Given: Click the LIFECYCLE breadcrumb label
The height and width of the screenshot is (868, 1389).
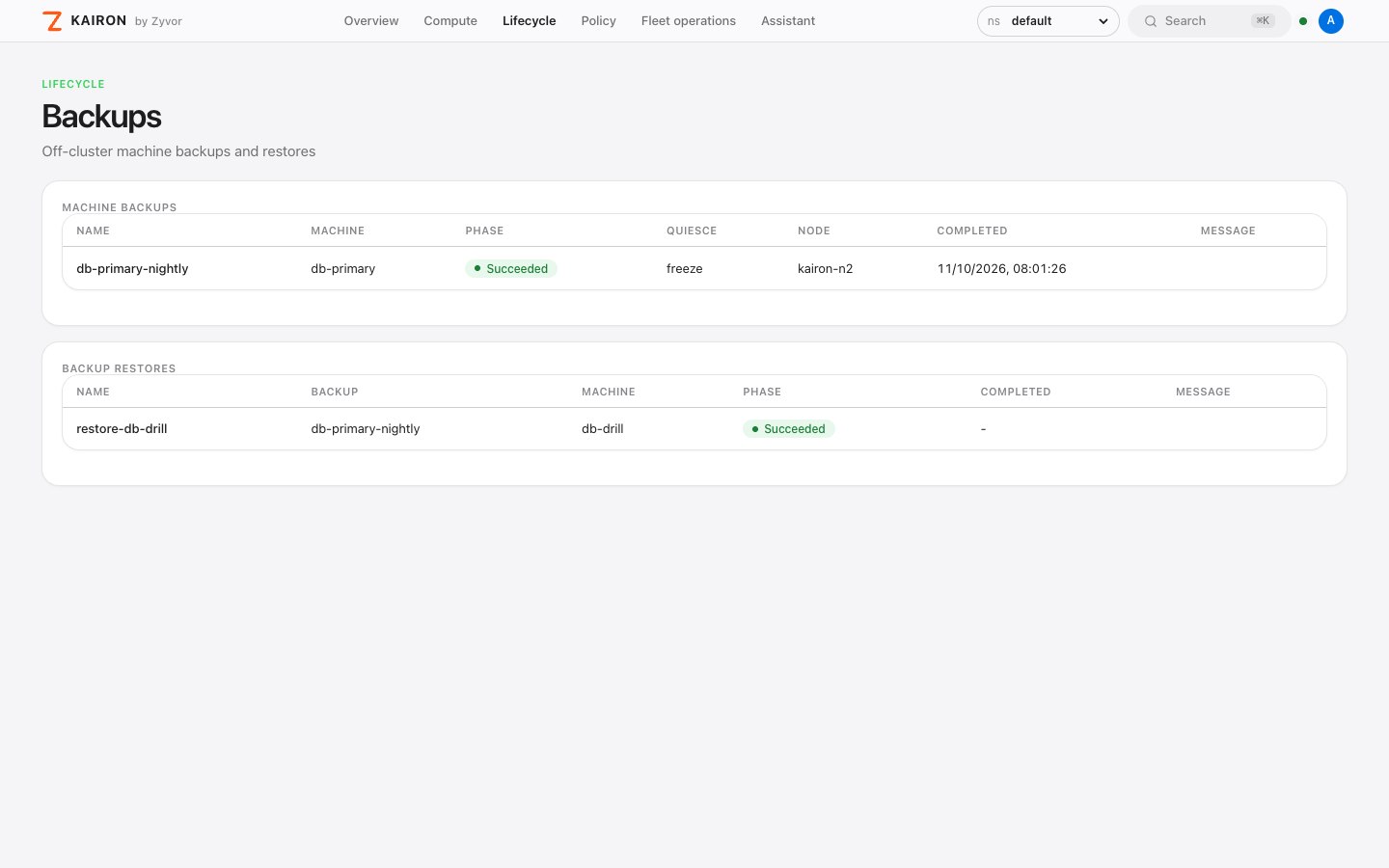Looking at the screenshot, I should coord(73,84).
